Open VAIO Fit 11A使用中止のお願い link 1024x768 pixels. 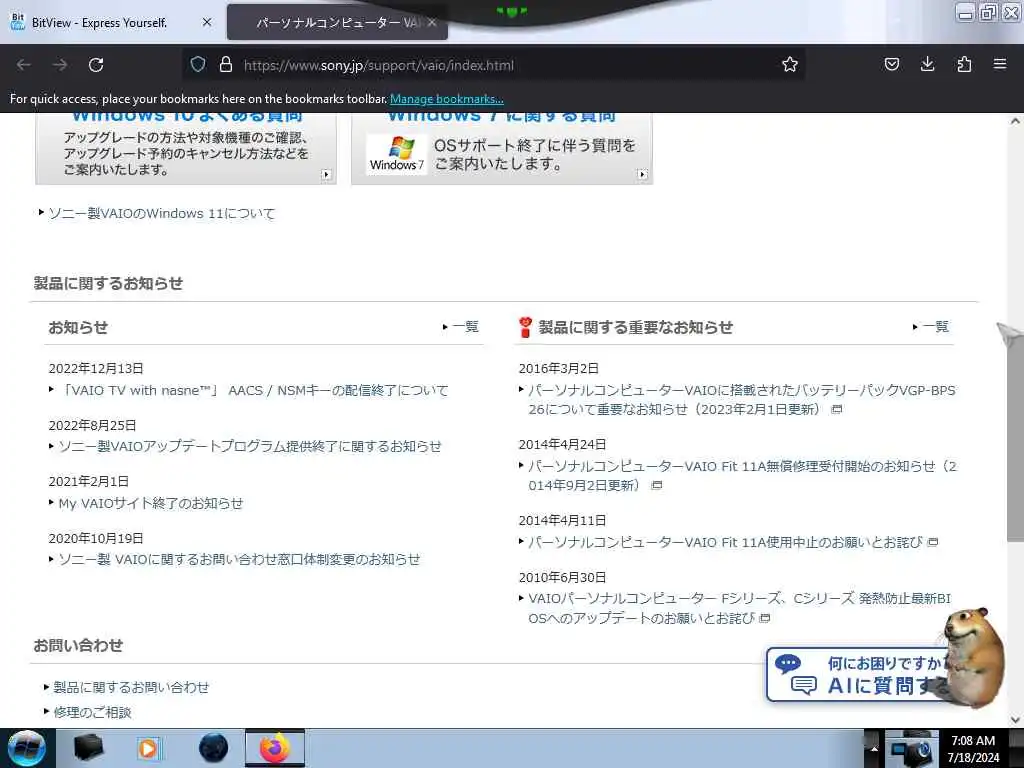click(725, 542)
